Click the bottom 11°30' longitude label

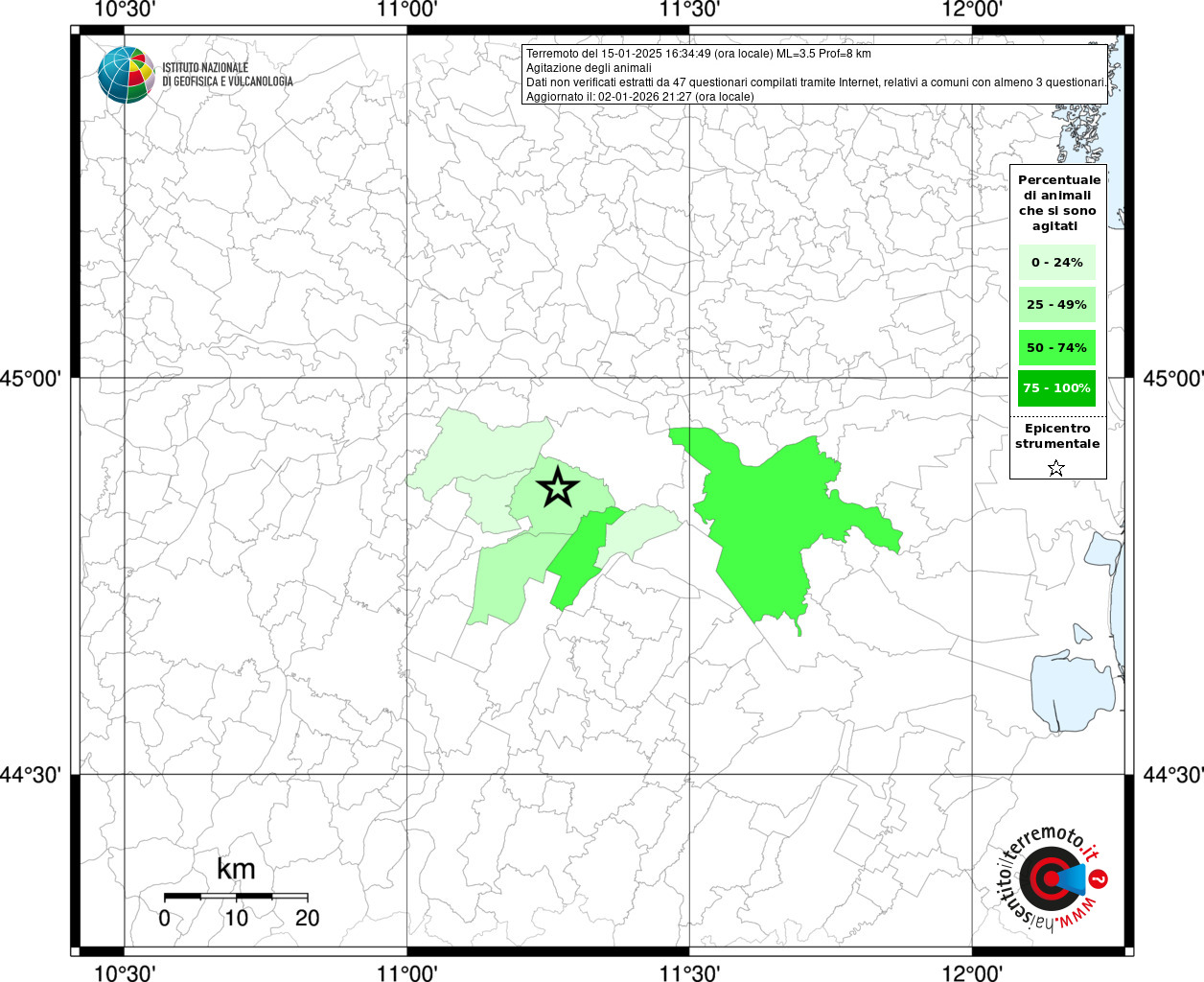[689, 973]
